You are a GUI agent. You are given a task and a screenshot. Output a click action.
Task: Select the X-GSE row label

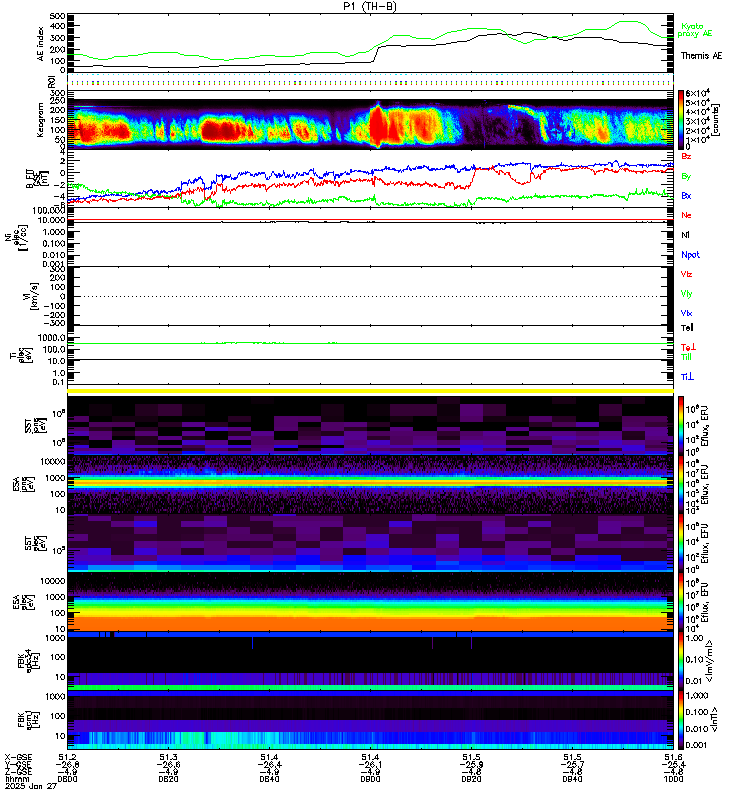coord(18,757)
